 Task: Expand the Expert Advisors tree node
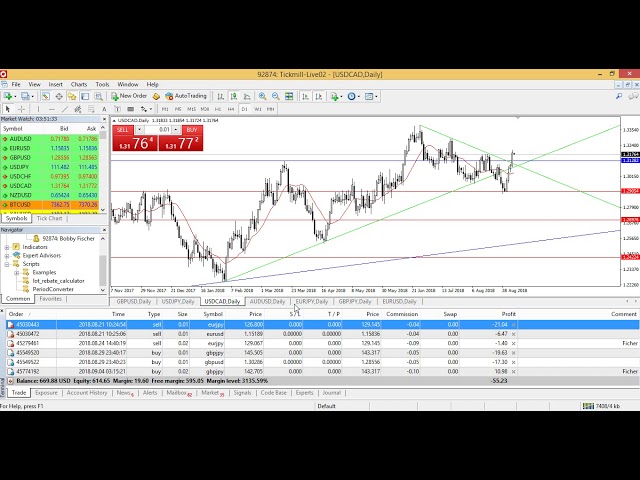tap(7, 255)
